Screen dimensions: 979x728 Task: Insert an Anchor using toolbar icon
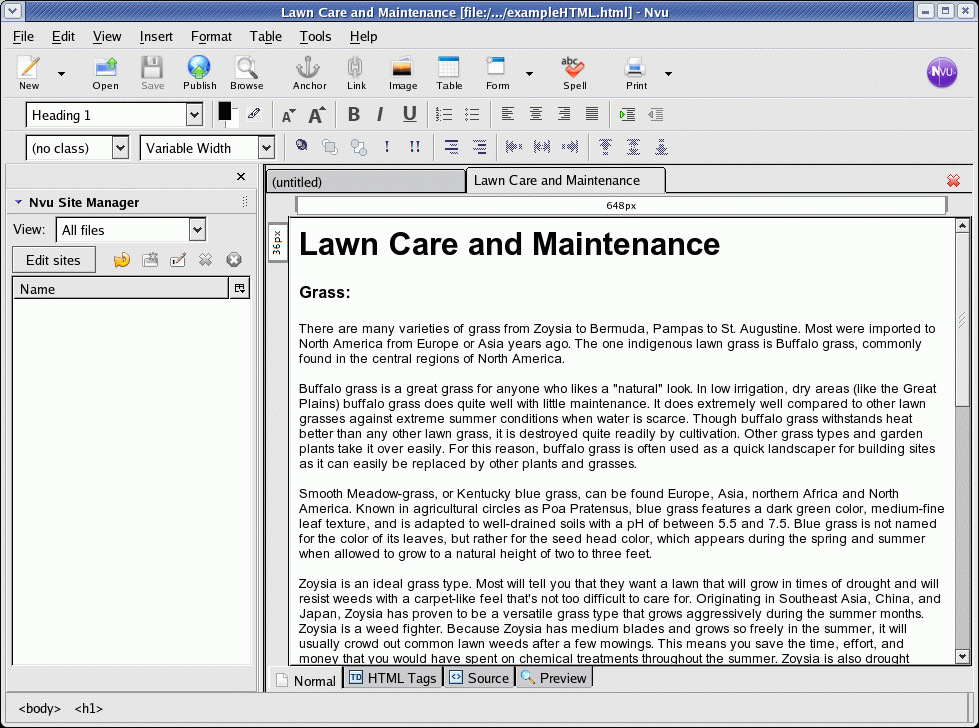click(x=309, y=72)
